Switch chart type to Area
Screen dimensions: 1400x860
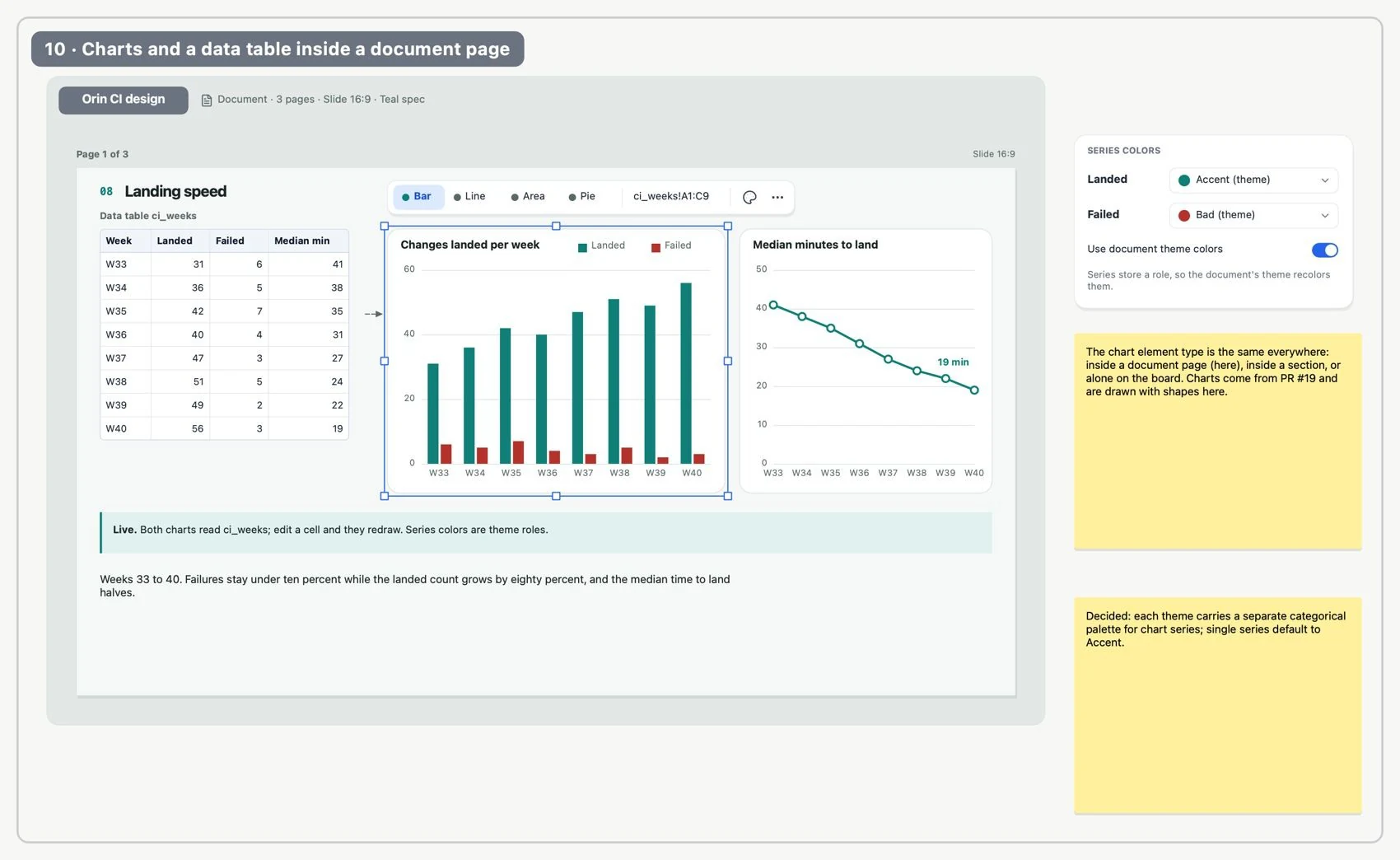point(529,197)
